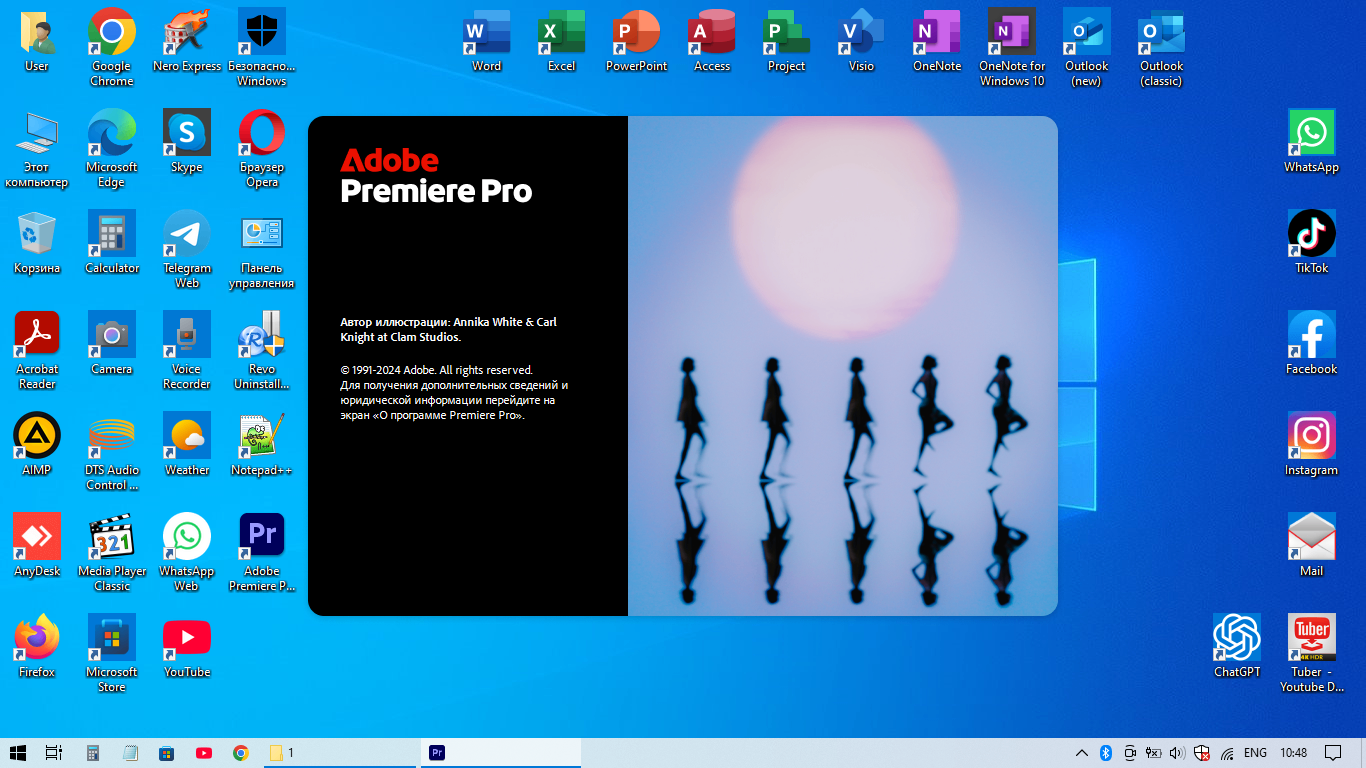Select the WhatsApp Web desktop shortcut
Viewport: 1366px width, 768px height.
pyautogui.click(x=187, y=552)
